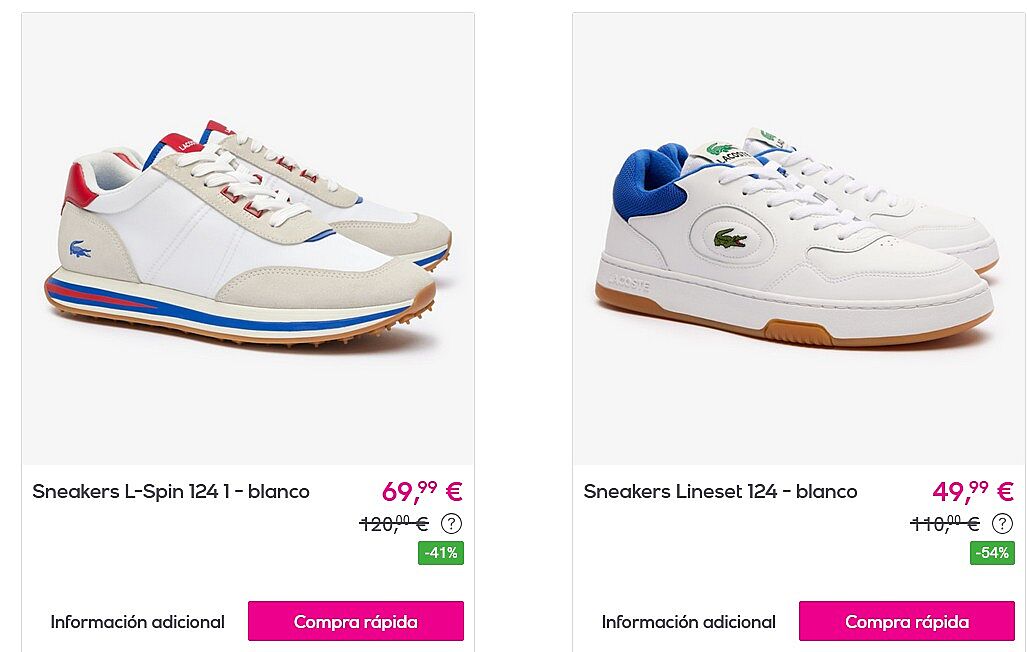Open L-Spin 124 1 sneaker product image
The height and width of the screenshot is (652, 1027).
pos(248,239)
